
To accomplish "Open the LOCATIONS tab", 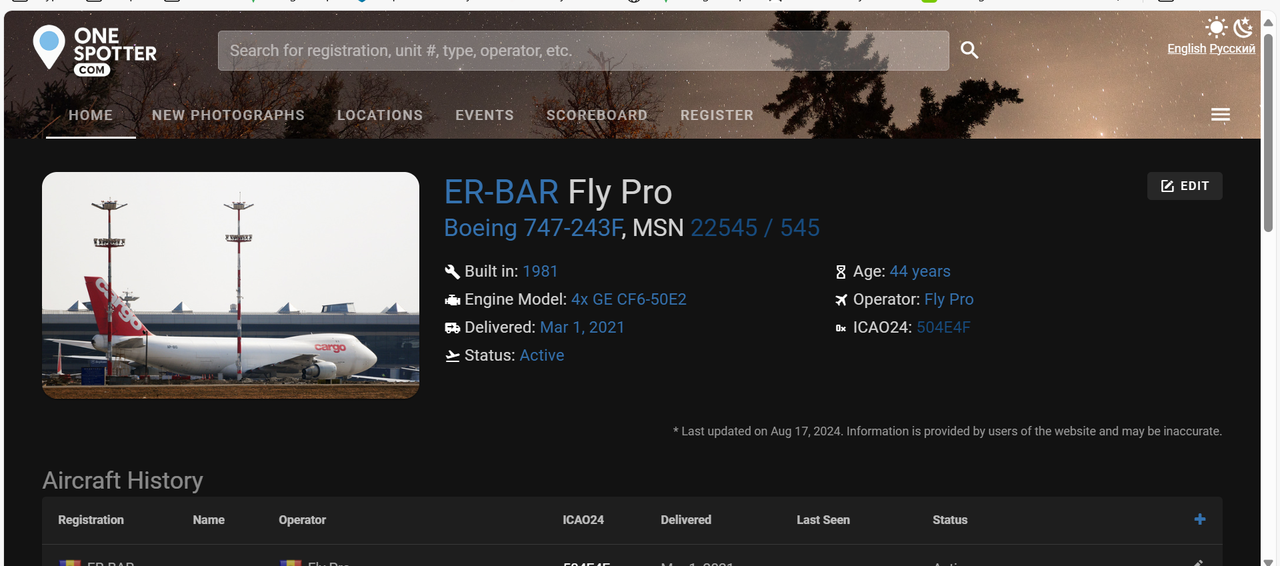I will click(x=380, y=115).
